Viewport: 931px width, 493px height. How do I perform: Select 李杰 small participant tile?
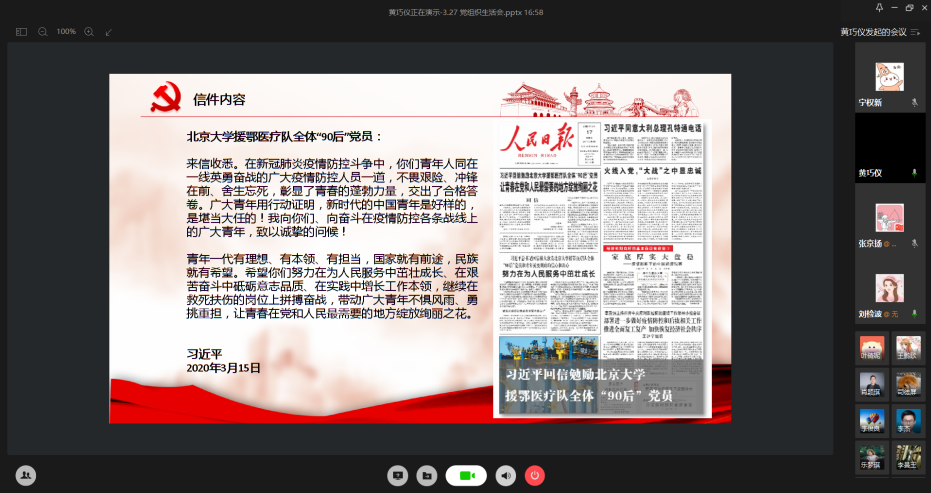click(908, 421)
